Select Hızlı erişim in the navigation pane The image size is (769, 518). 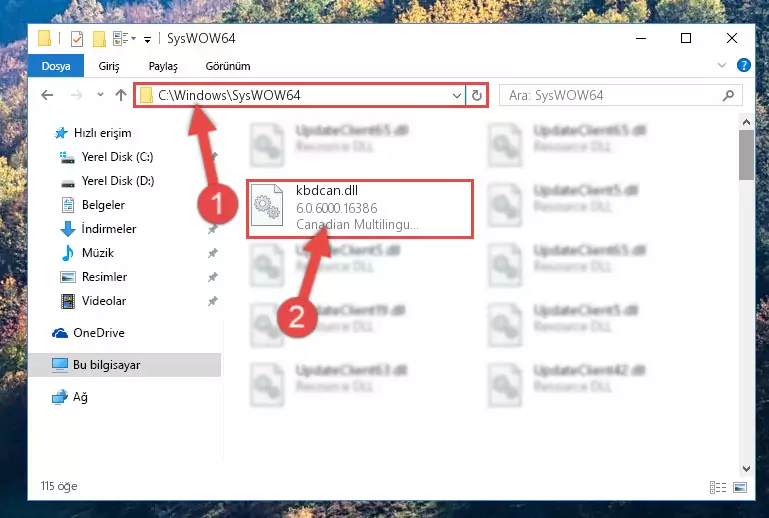pos(92,133)
